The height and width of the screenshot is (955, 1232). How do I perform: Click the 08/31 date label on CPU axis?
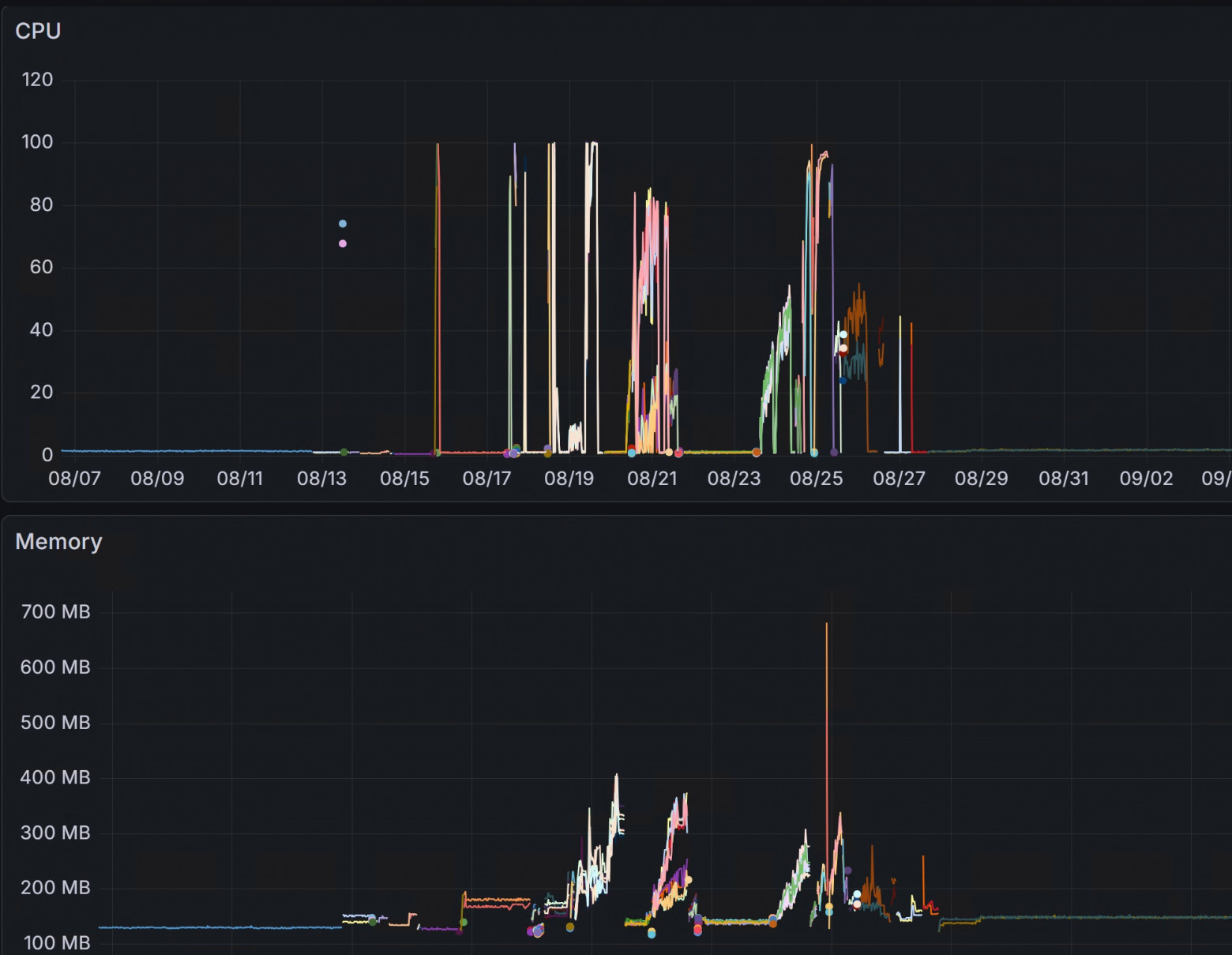[1064, 478]
